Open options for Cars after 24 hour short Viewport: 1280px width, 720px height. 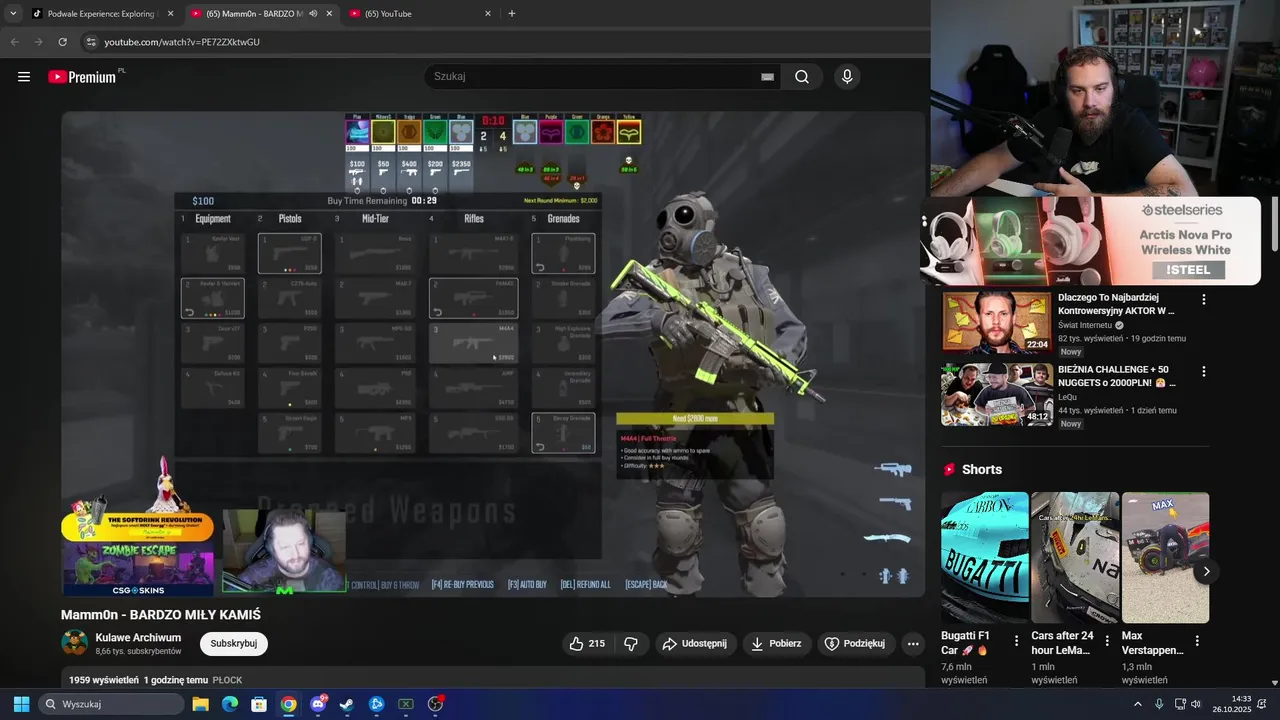coord(1107,640)
